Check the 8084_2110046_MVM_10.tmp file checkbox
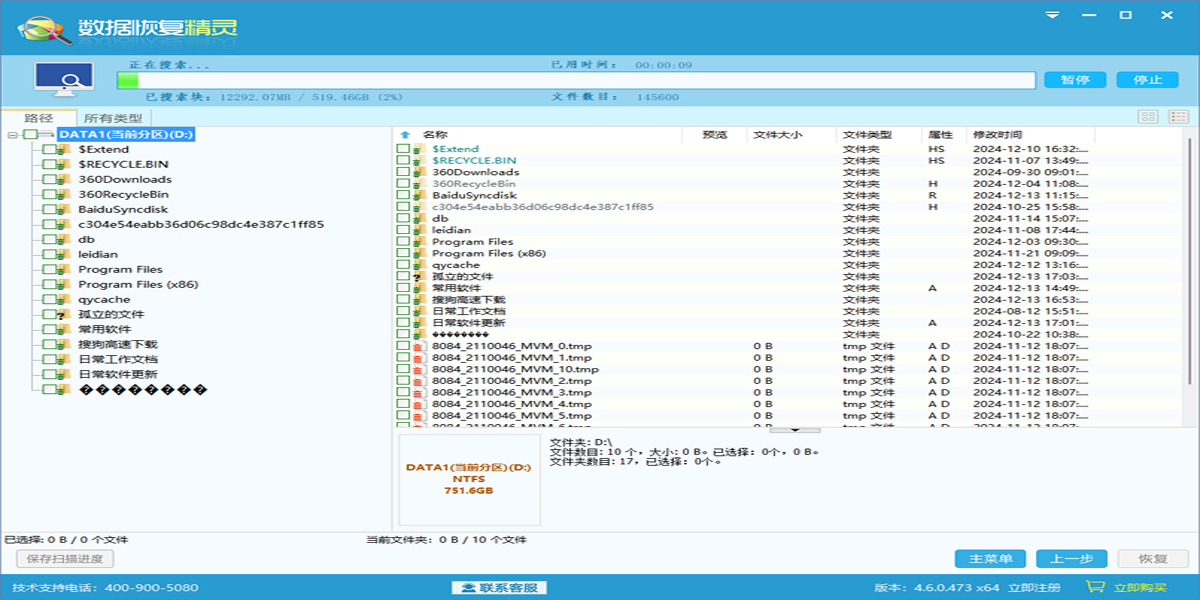The image size is (1200, 600). click(402, 370)
